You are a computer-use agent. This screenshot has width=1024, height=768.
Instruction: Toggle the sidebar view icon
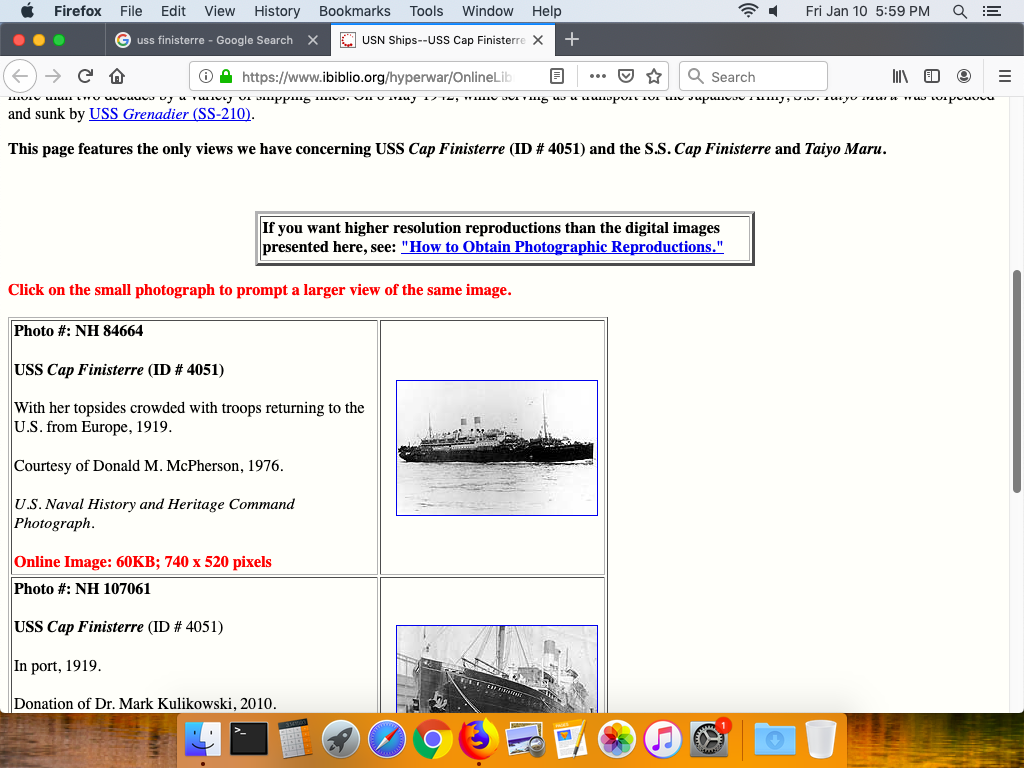pos(932,77)
